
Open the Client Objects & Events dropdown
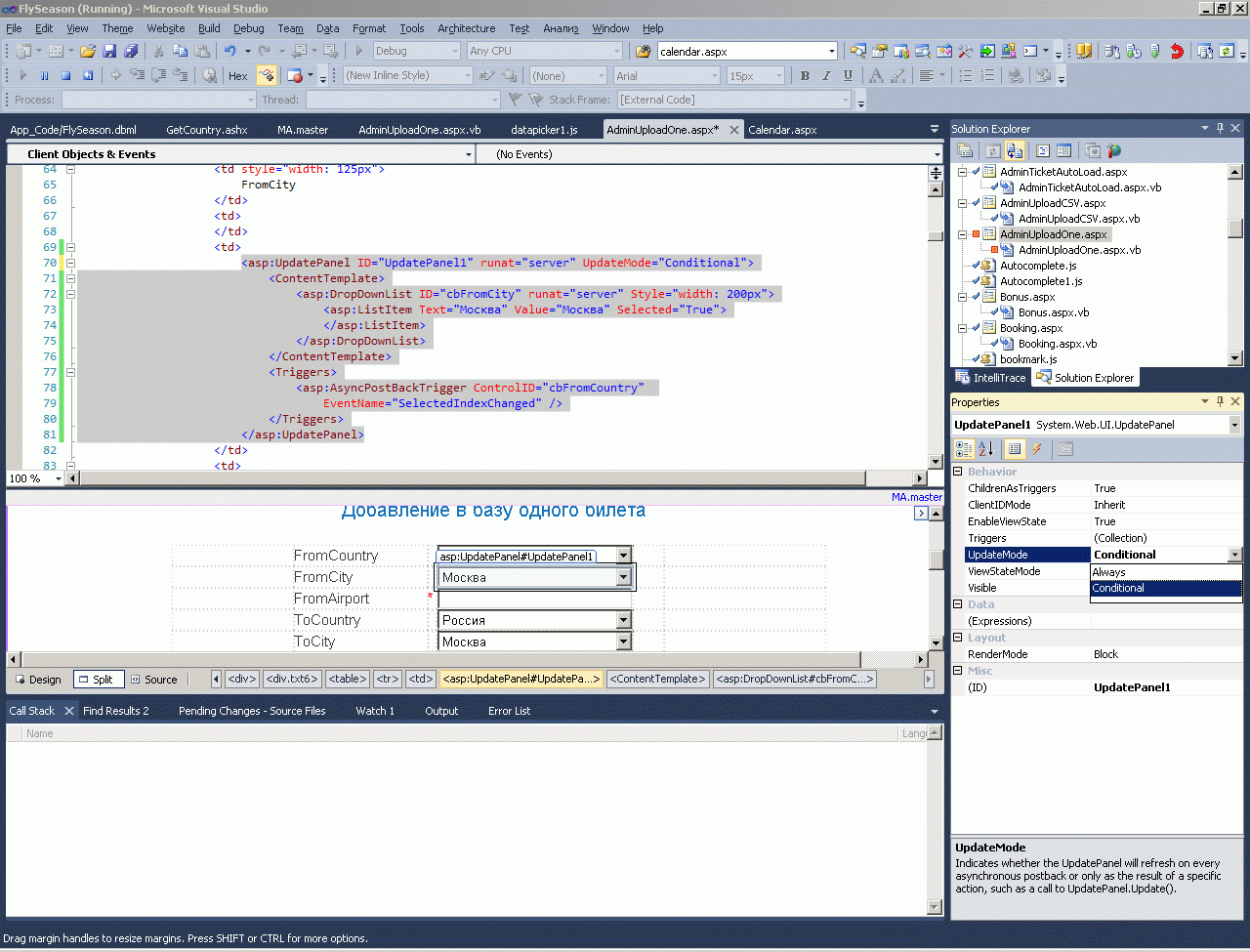click(240, 154)
